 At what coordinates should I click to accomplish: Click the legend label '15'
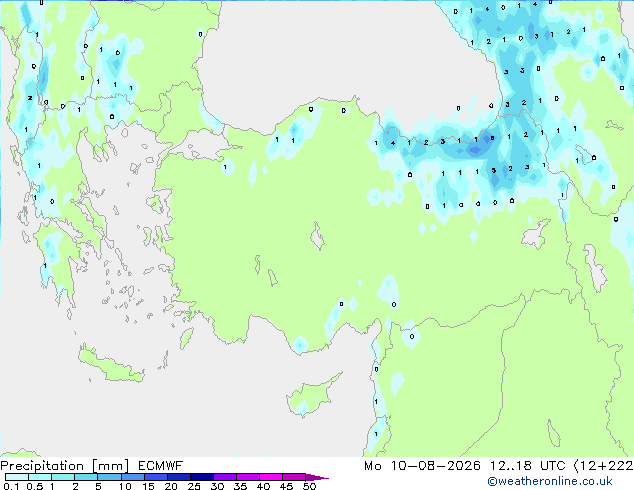click(148, 486)
